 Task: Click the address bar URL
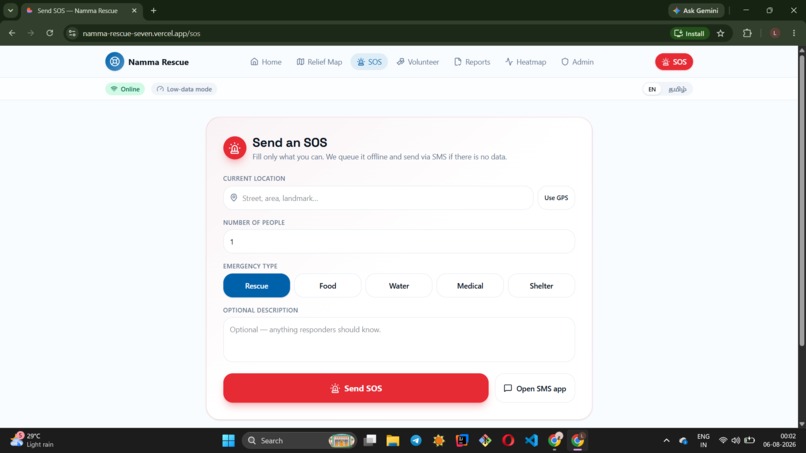click(x=141, y=33)
